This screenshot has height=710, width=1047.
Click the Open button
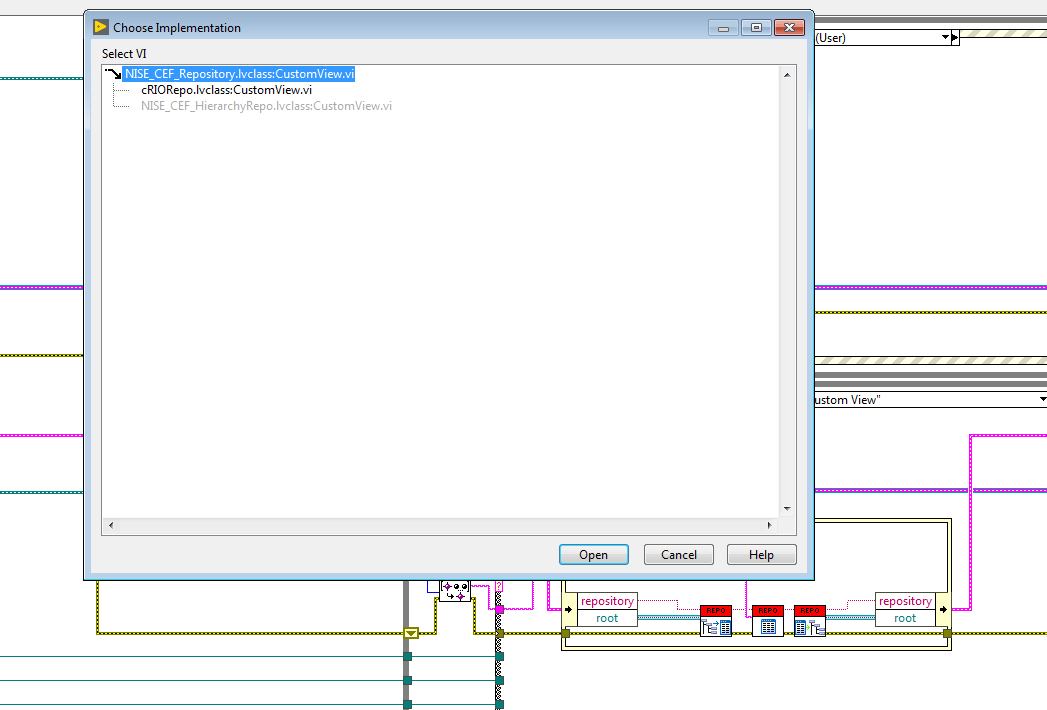594,555
